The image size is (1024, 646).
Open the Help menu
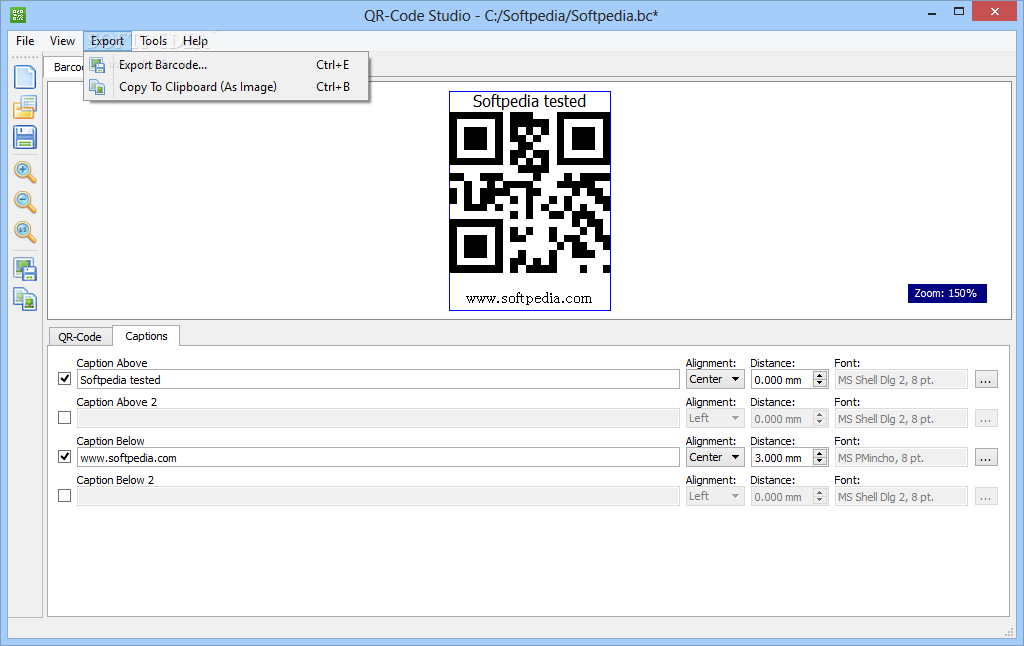[x=195, y=40]
